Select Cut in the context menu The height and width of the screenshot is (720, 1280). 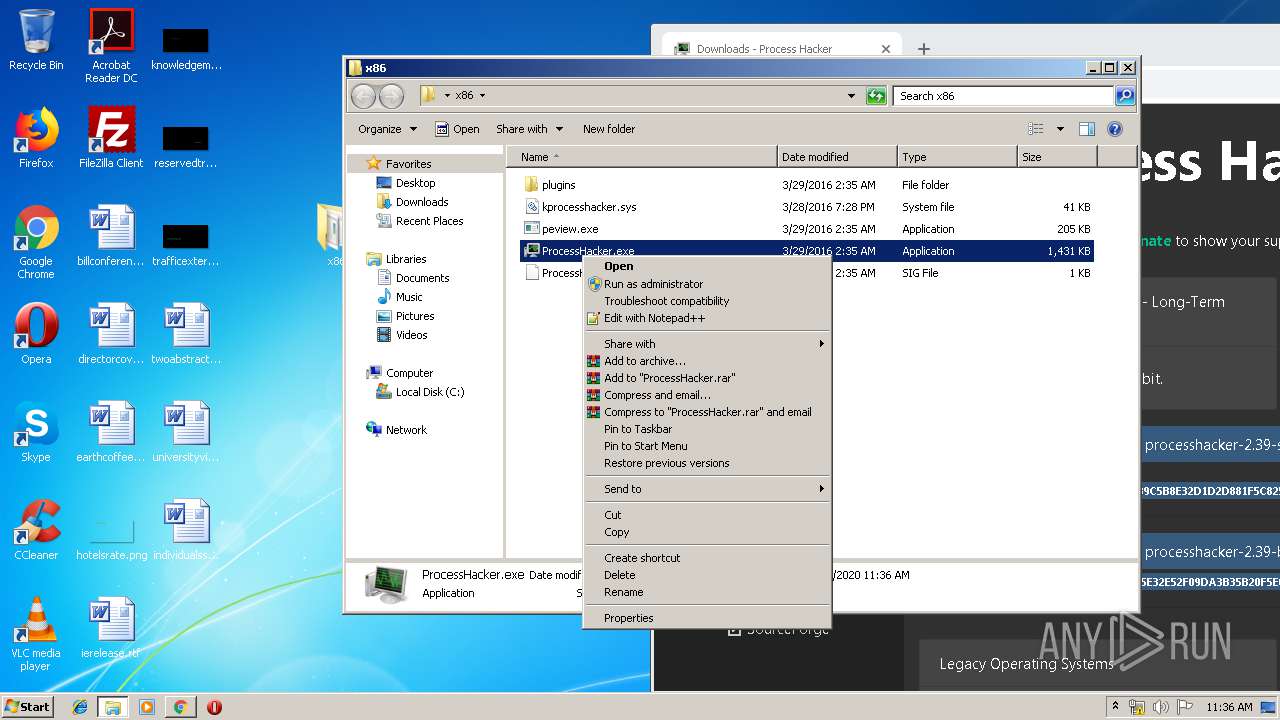pyautogui.click(x=706, y=515)
